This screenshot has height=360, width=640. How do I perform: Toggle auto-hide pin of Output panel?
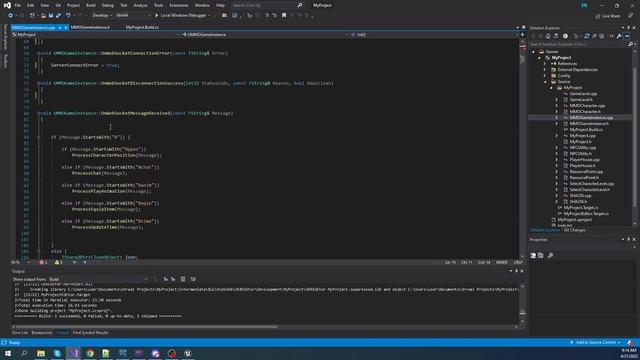point(516,271)
